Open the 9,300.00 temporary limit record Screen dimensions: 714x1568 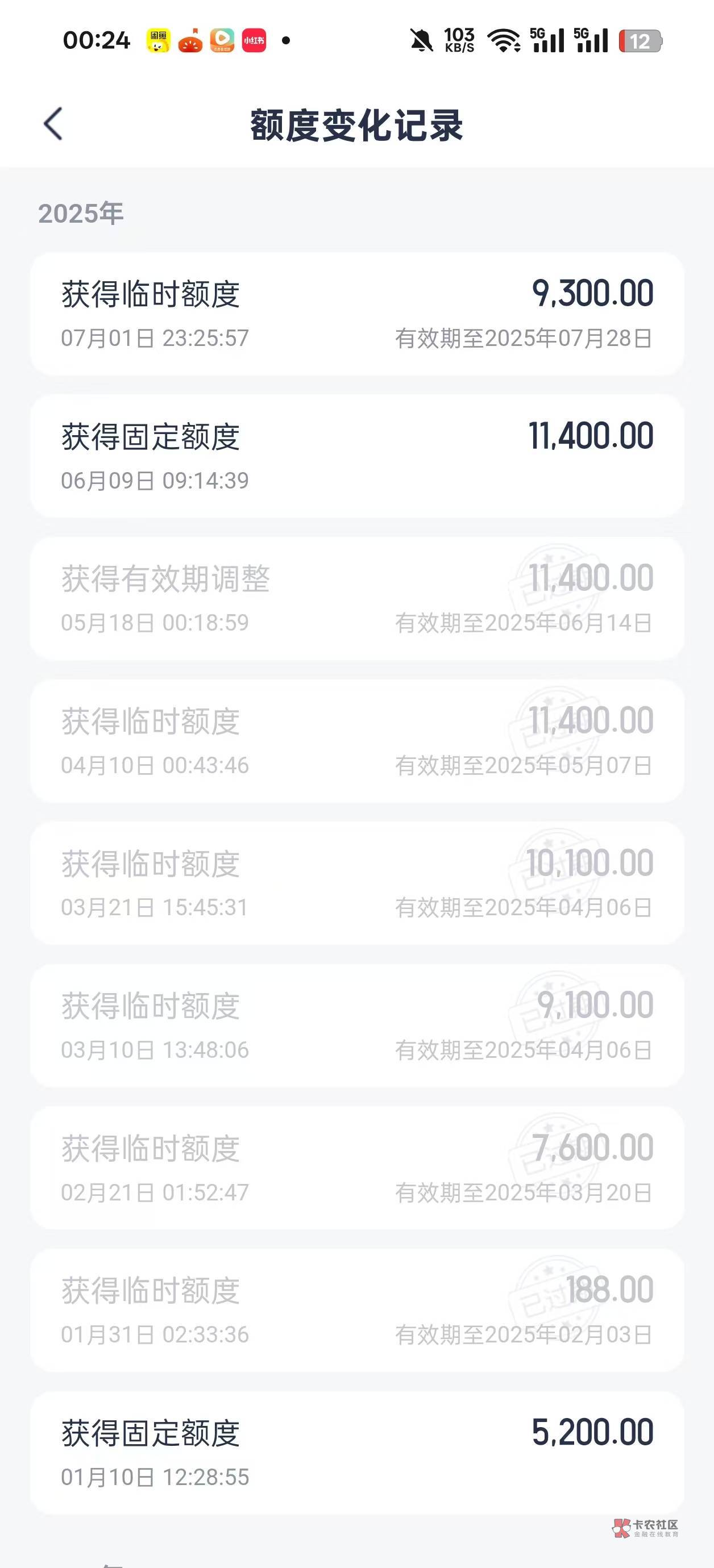[x=357, y=314]
